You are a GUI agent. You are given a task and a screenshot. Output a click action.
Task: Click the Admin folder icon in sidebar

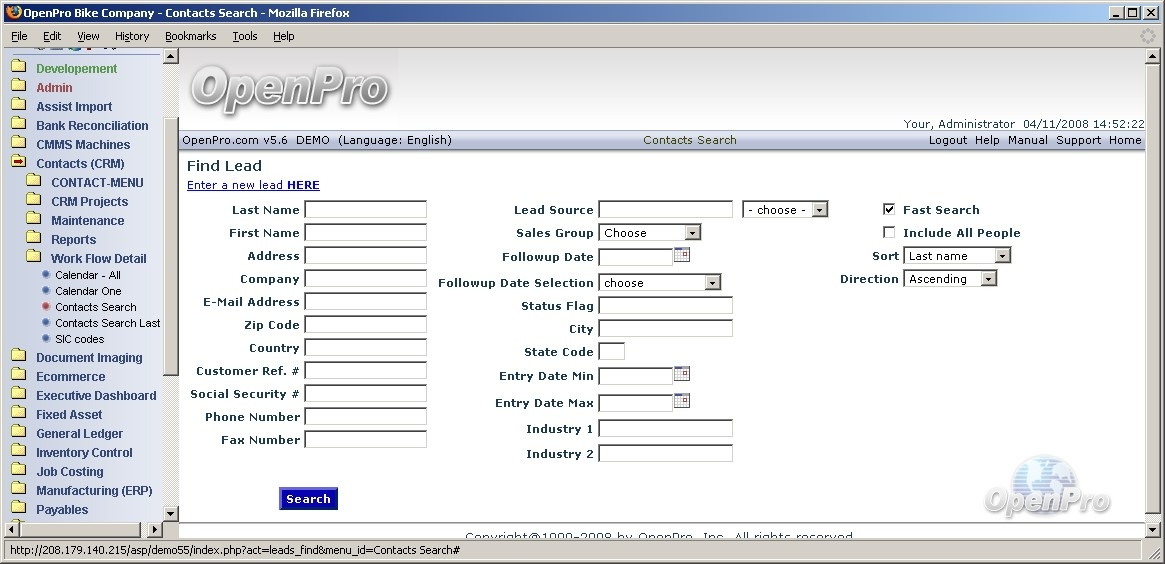coord(18,87)
